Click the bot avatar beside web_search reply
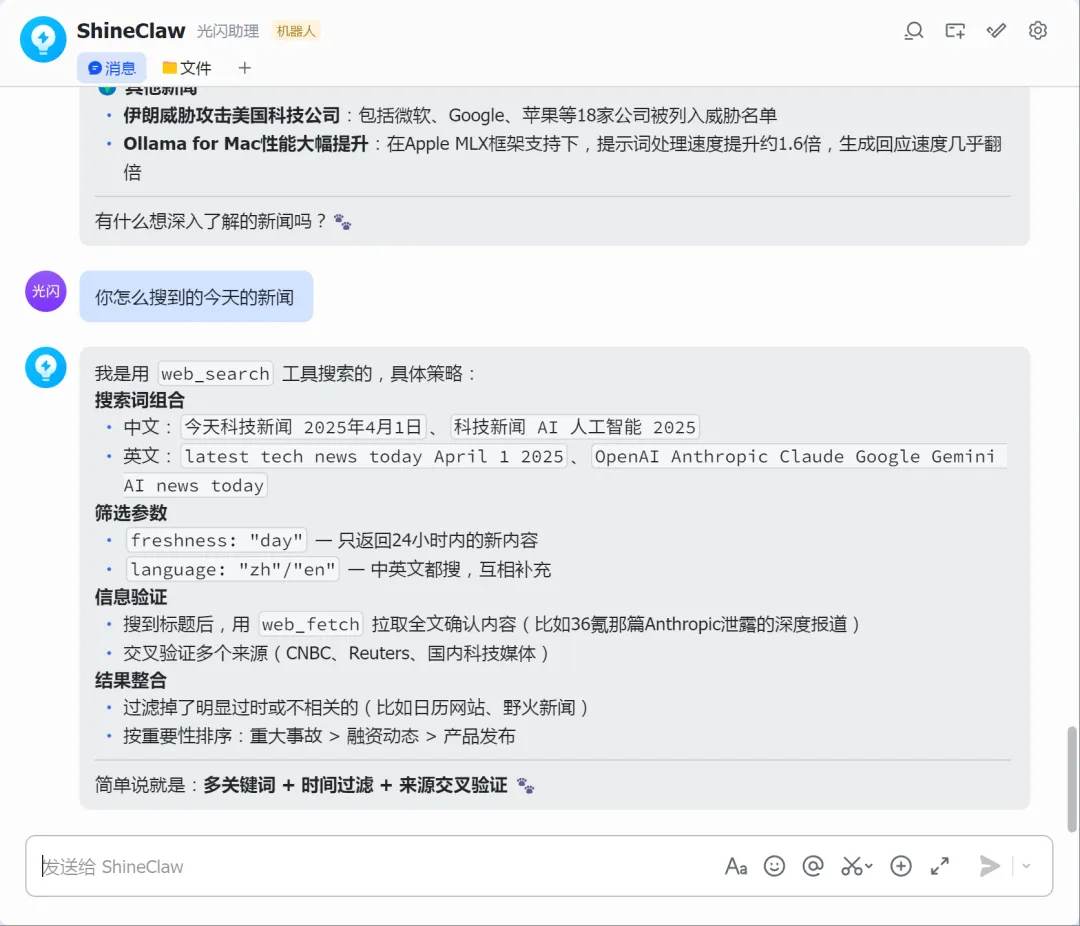This screenshot has width=1080, height=926. pyautogui.click(x=45, y=367)
